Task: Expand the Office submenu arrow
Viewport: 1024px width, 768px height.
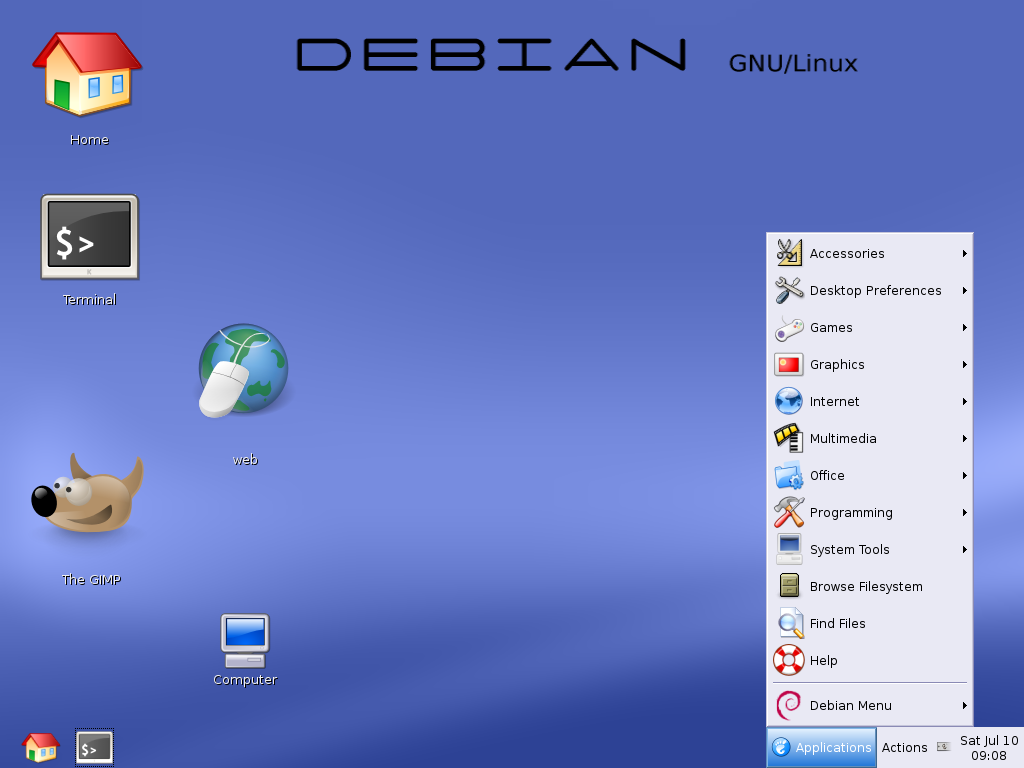Action: [x=964, y=475]
